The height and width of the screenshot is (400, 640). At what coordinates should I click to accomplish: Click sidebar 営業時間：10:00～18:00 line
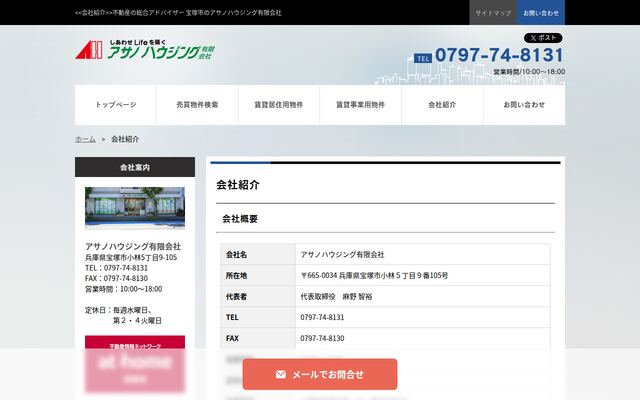click(124, 289)
